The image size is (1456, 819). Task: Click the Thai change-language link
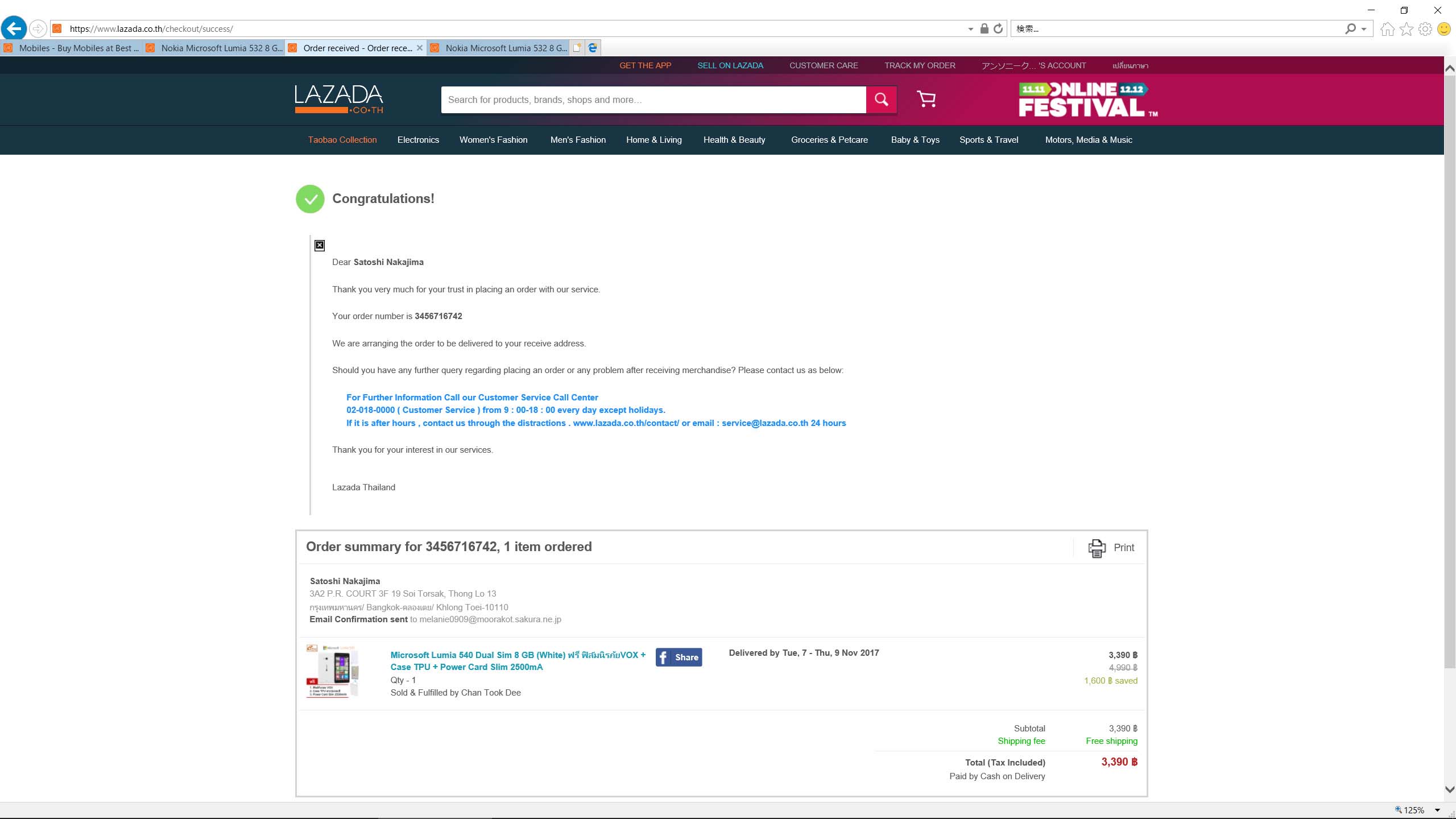tap(1130, 65)
